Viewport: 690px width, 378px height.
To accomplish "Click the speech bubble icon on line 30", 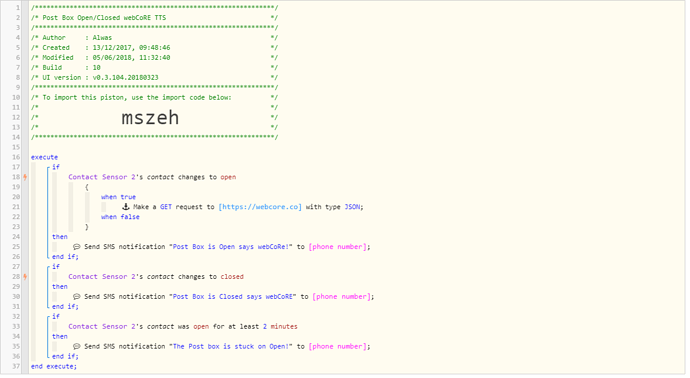I will [77, 296].
